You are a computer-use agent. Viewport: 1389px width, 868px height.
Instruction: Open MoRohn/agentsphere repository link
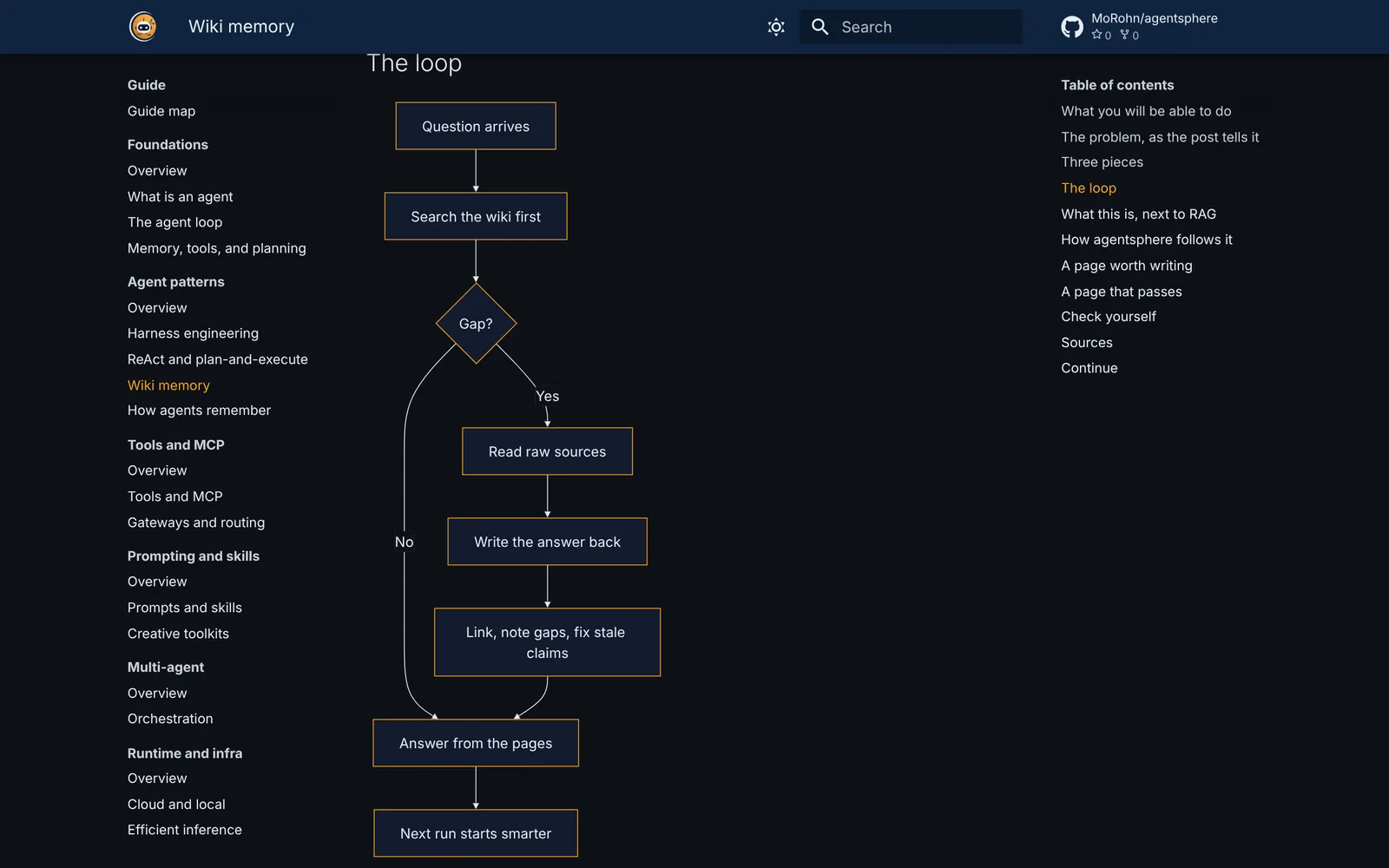(x=1154, y=18)
